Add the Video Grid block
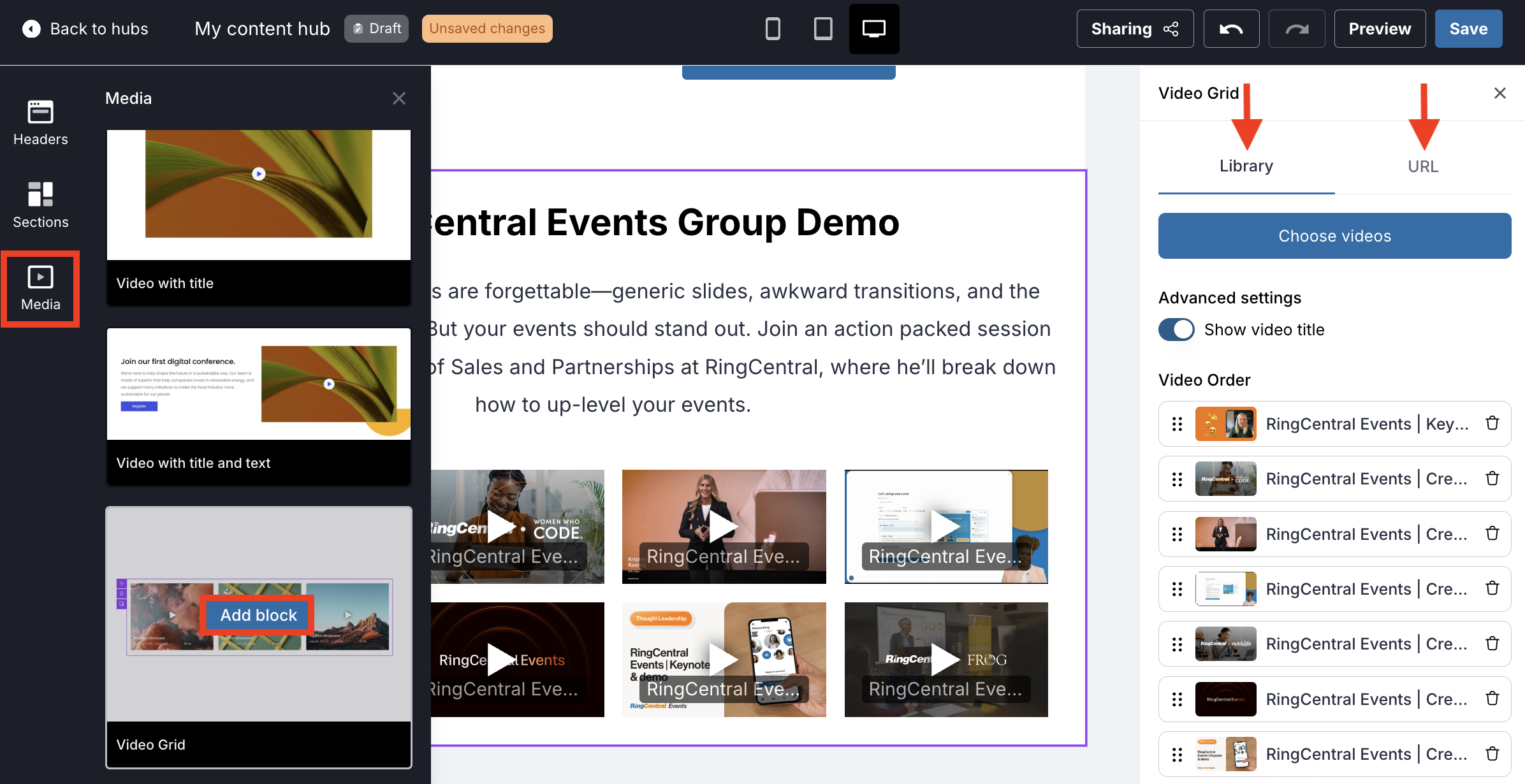Screen dimensions: 1525x784 point(258,615)
